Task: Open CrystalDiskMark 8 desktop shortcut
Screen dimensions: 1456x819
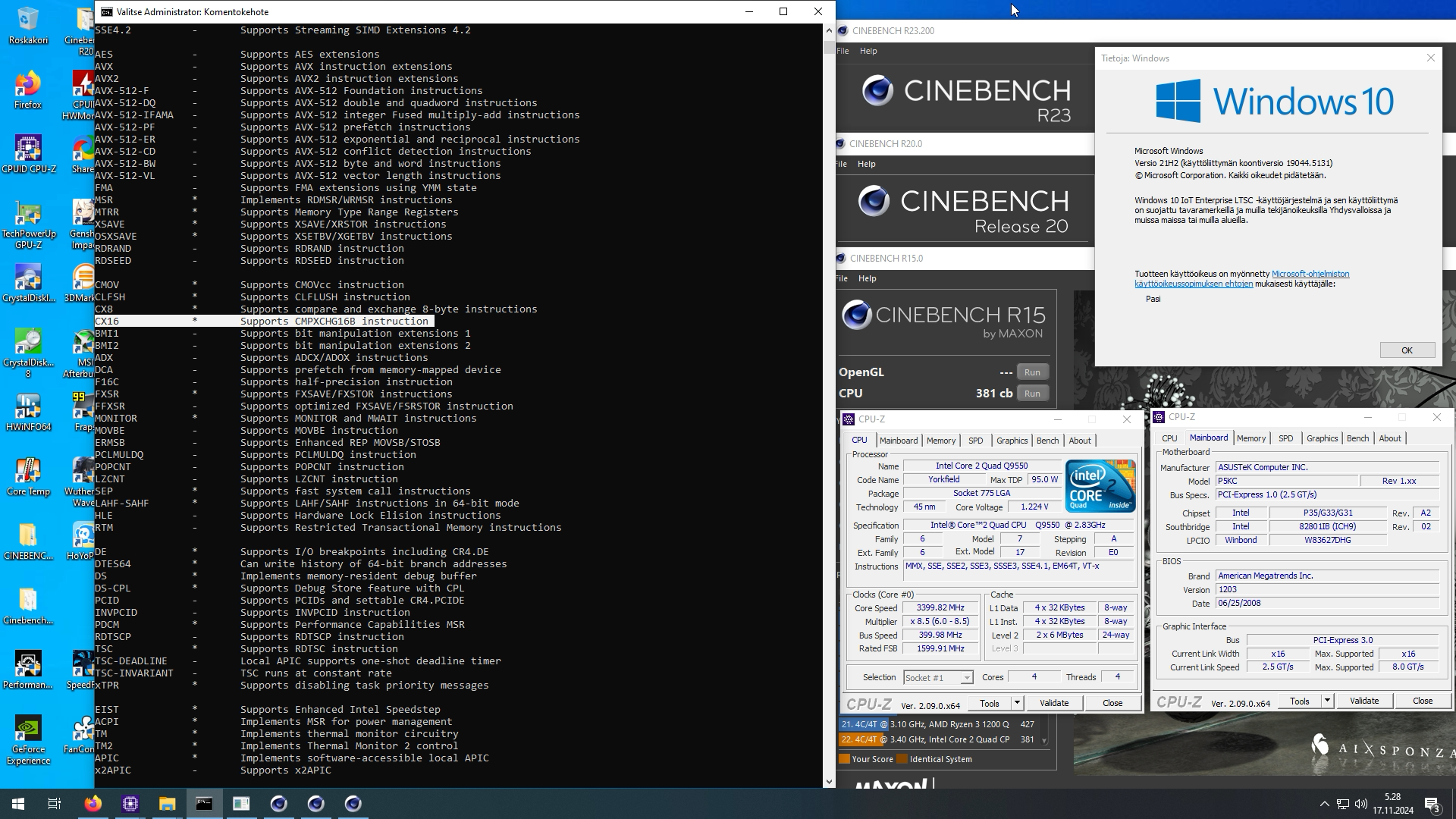Action: coord(28,353)
